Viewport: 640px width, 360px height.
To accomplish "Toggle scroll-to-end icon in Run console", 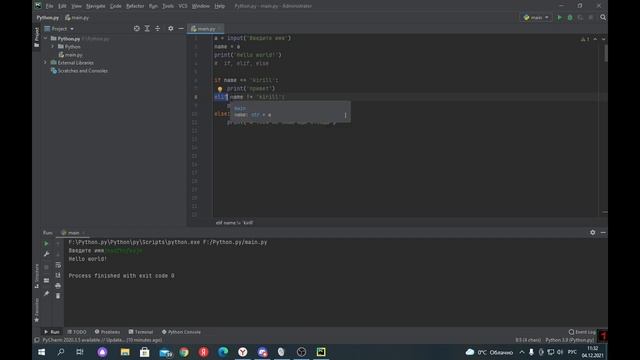I will [x=58, y=276].
